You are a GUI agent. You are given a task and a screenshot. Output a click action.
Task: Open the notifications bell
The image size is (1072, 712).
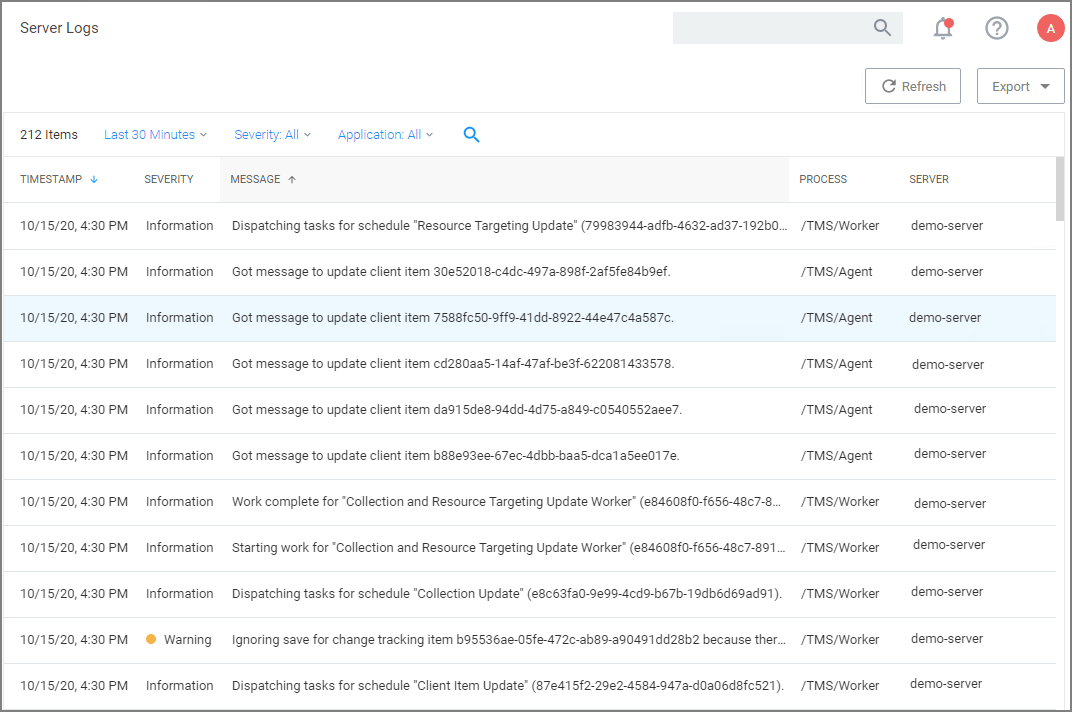coord(942,28)
